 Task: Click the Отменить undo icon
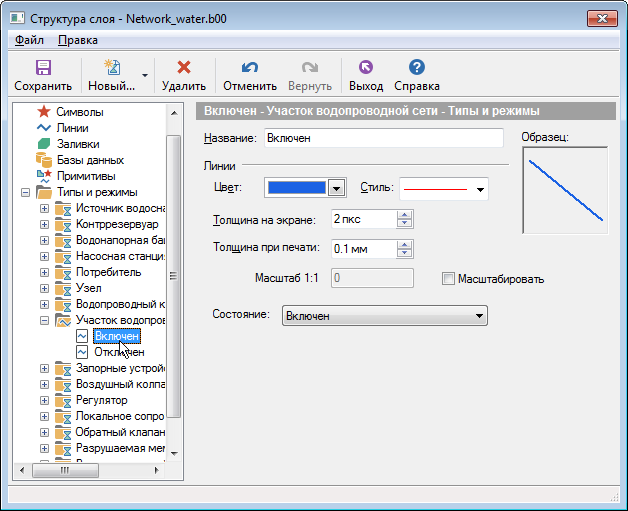[x=250, y=68]
